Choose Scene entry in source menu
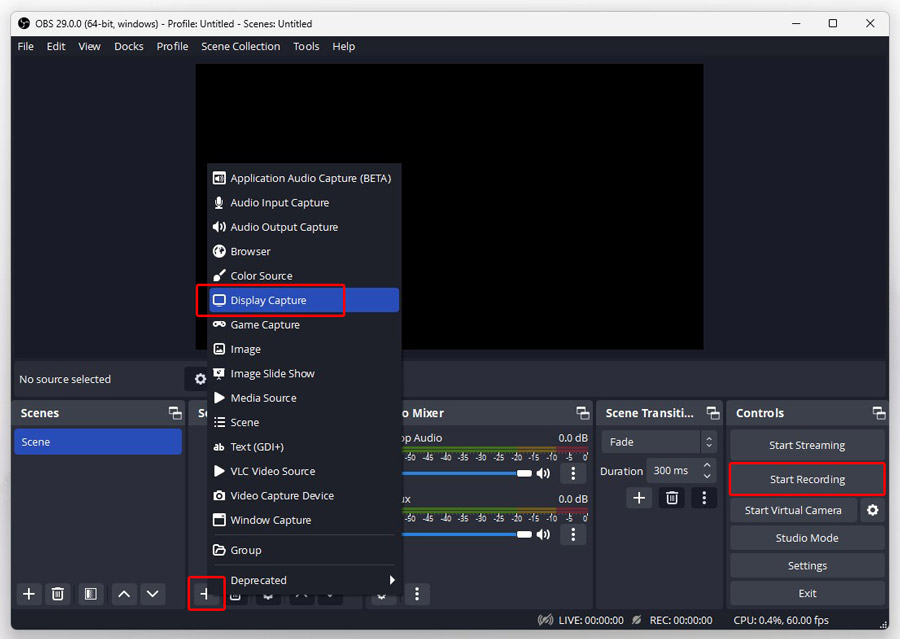 pos(304,423)
